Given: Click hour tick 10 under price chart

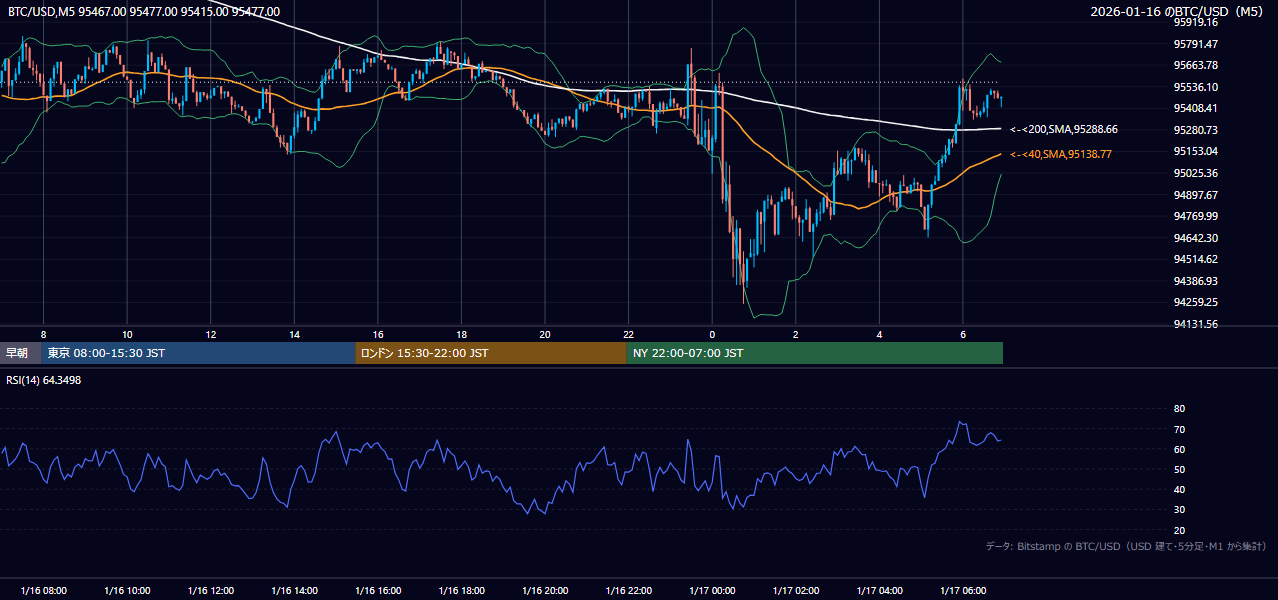Looking at the screenshot, I should [127, 334].
